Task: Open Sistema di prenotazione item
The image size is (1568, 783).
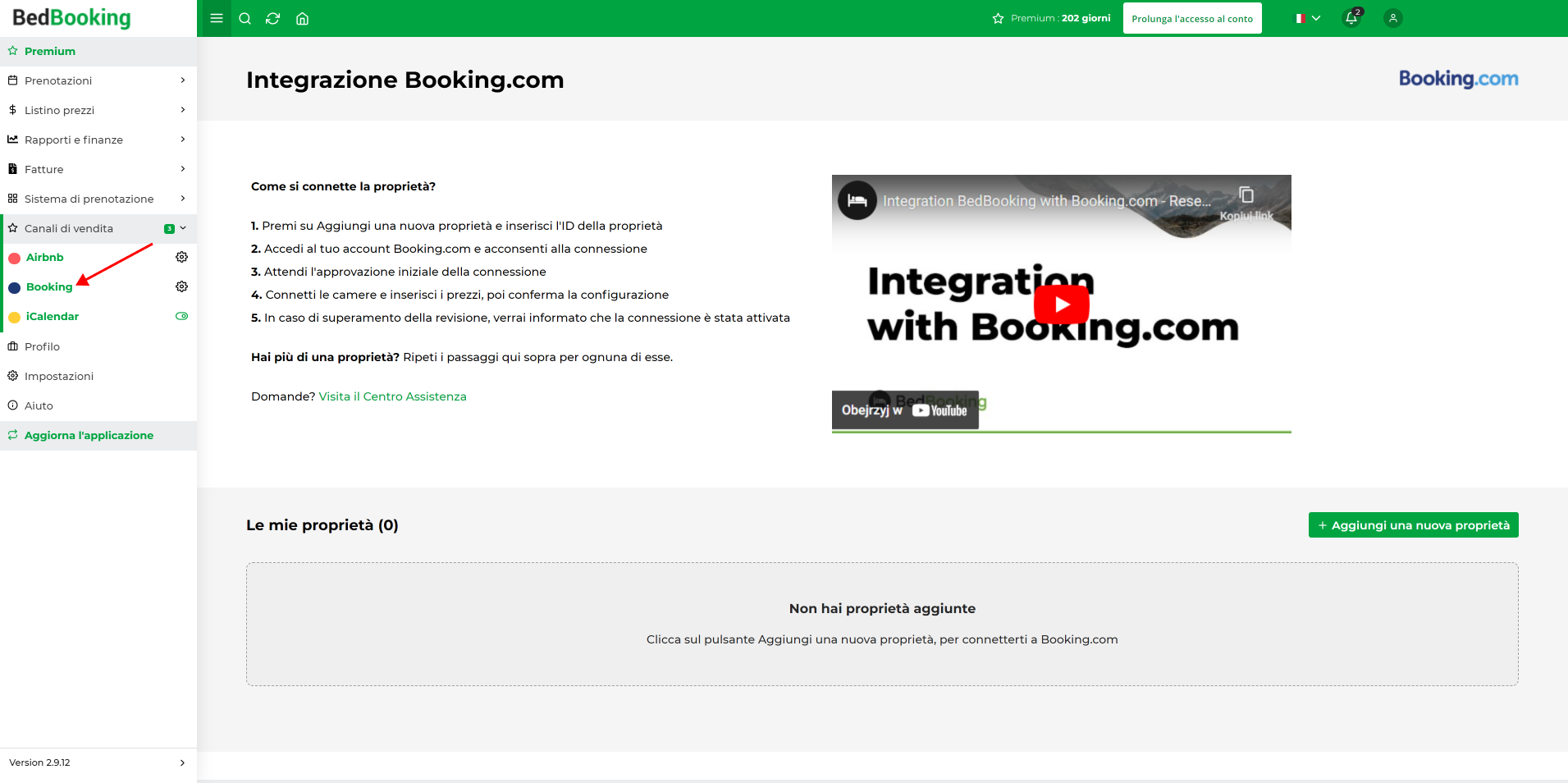Action: coord(98,199)
